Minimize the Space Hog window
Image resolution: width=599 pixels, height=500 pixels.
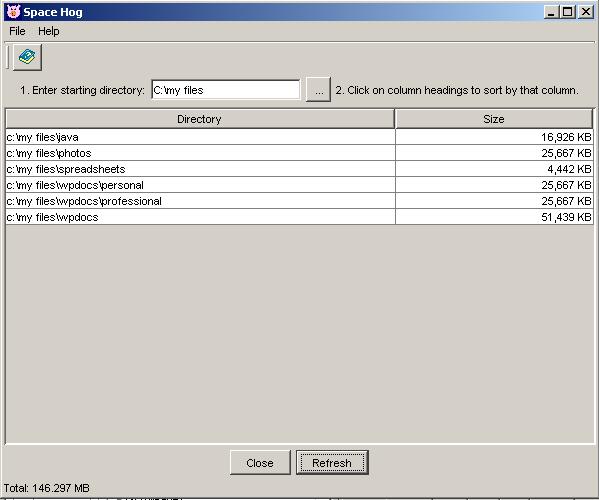coord(551,12)
